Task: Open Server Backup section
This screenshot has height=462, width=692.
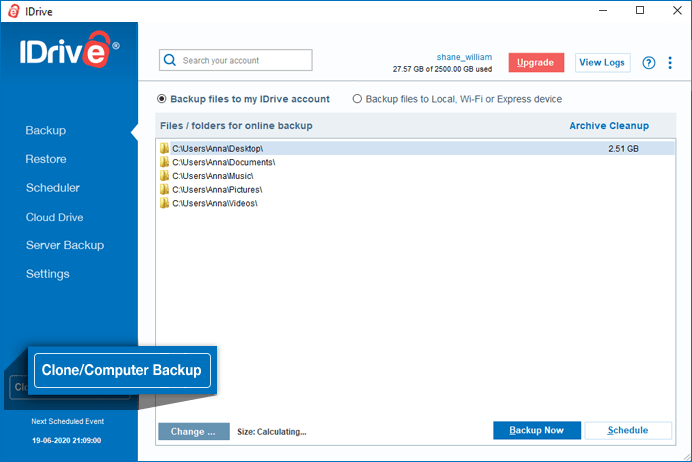Action: 65,245
